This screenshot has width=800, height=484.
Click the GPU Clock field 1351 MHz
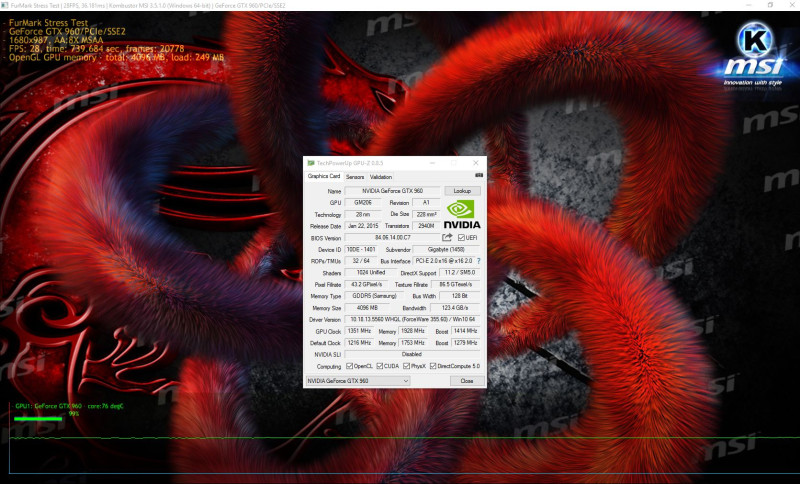(x=359, y=331)
